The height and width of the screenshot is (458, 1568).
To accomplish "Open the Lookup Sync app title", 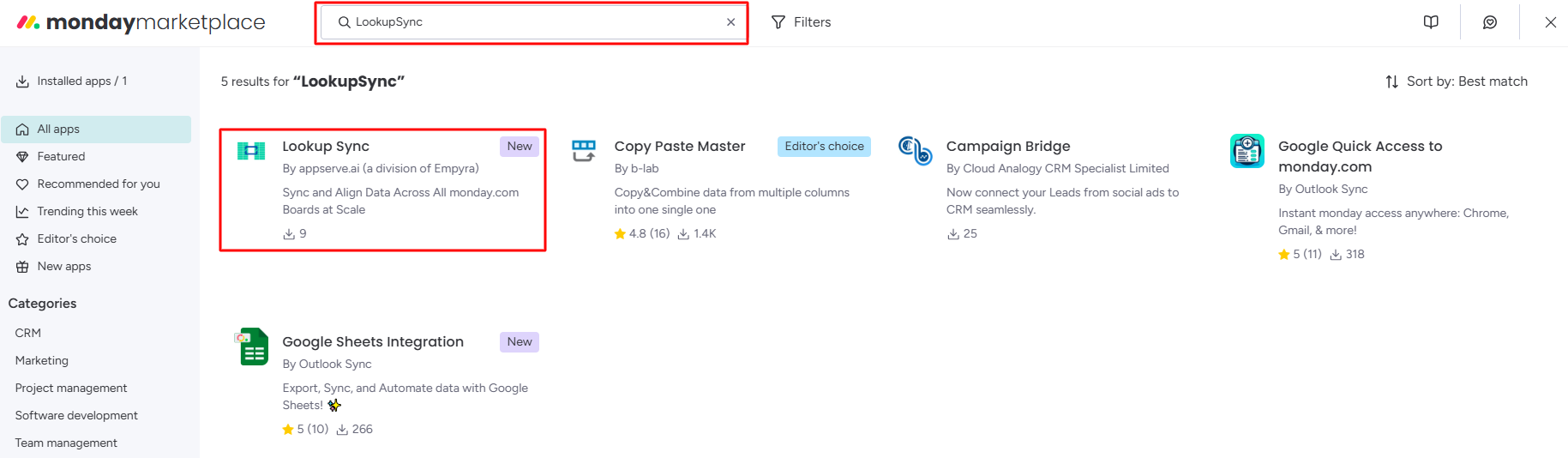I will (326, 147).
